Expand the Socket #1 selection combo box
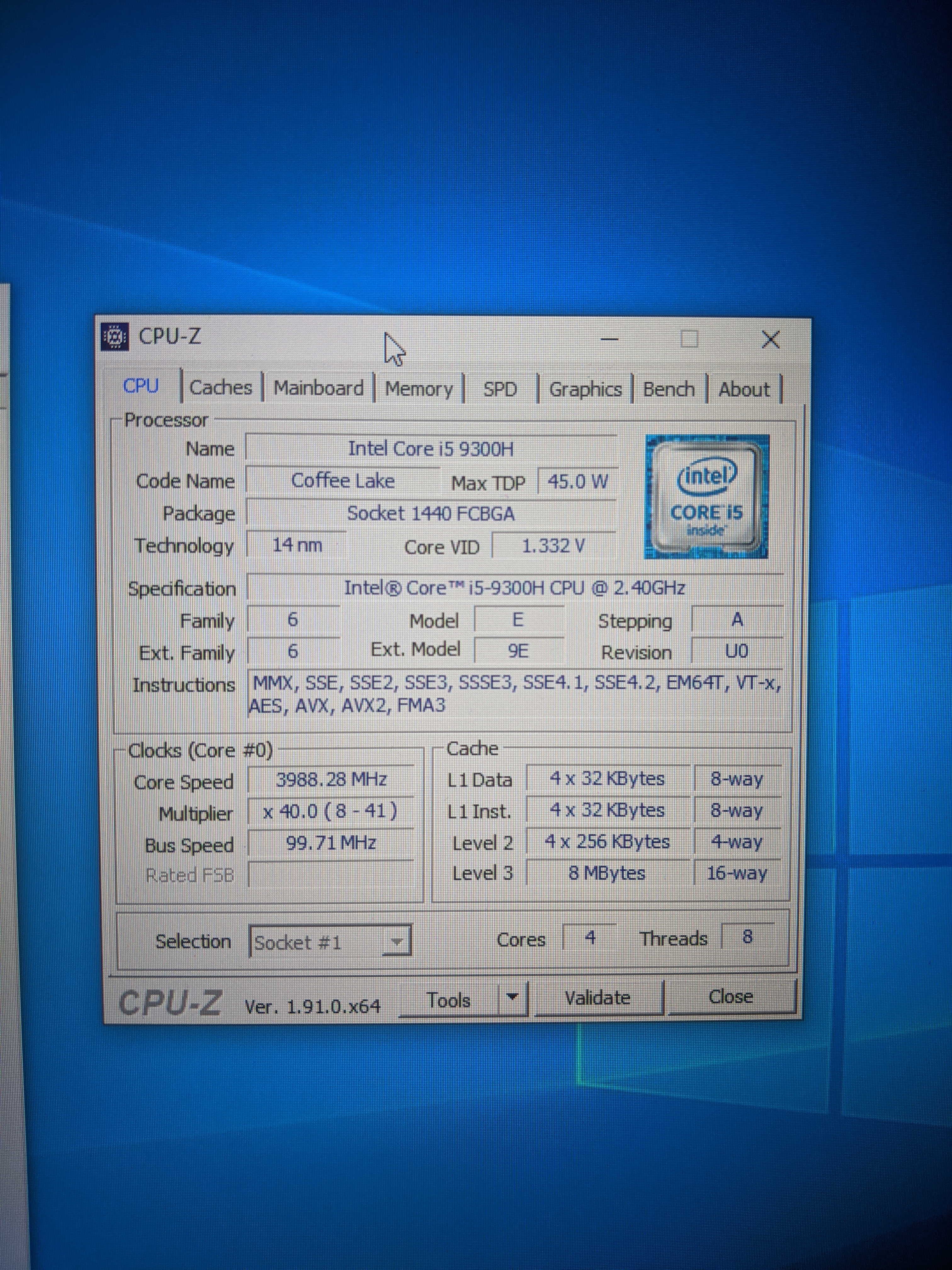Image resolution: width=952 pixels, height=1270 pixels. point(395,941)
